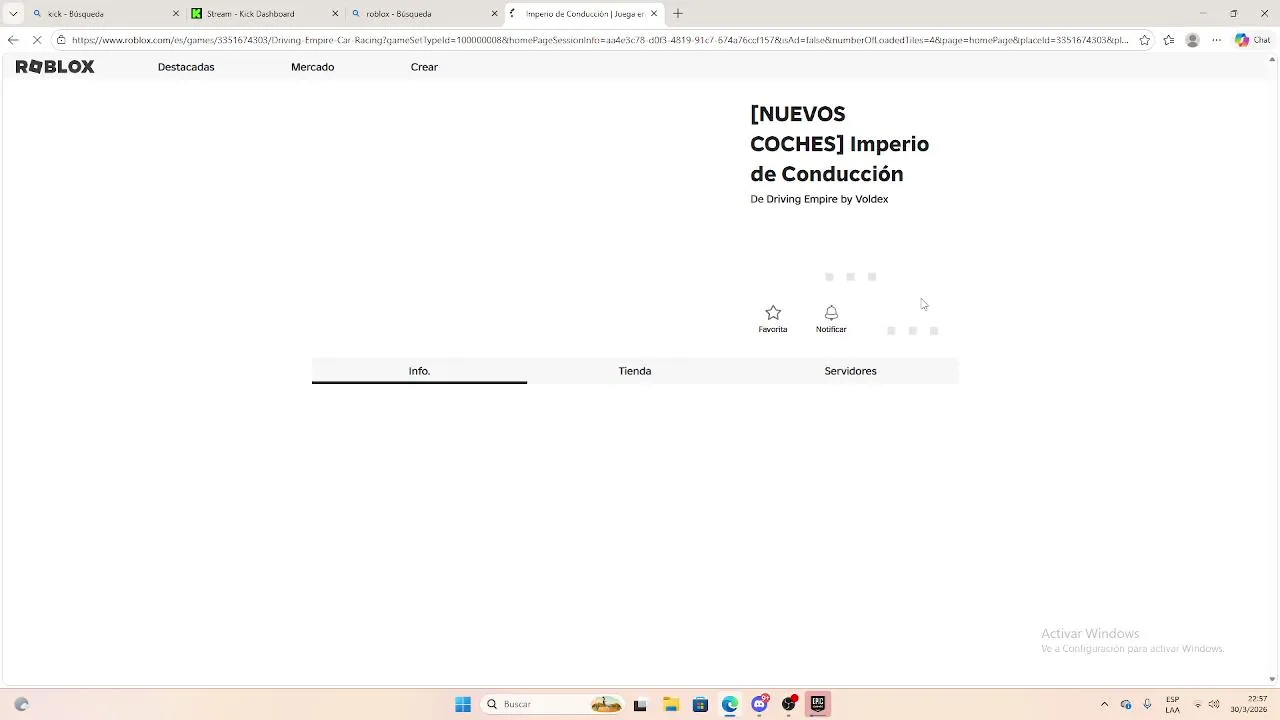Select the Servidores tab

850,371
